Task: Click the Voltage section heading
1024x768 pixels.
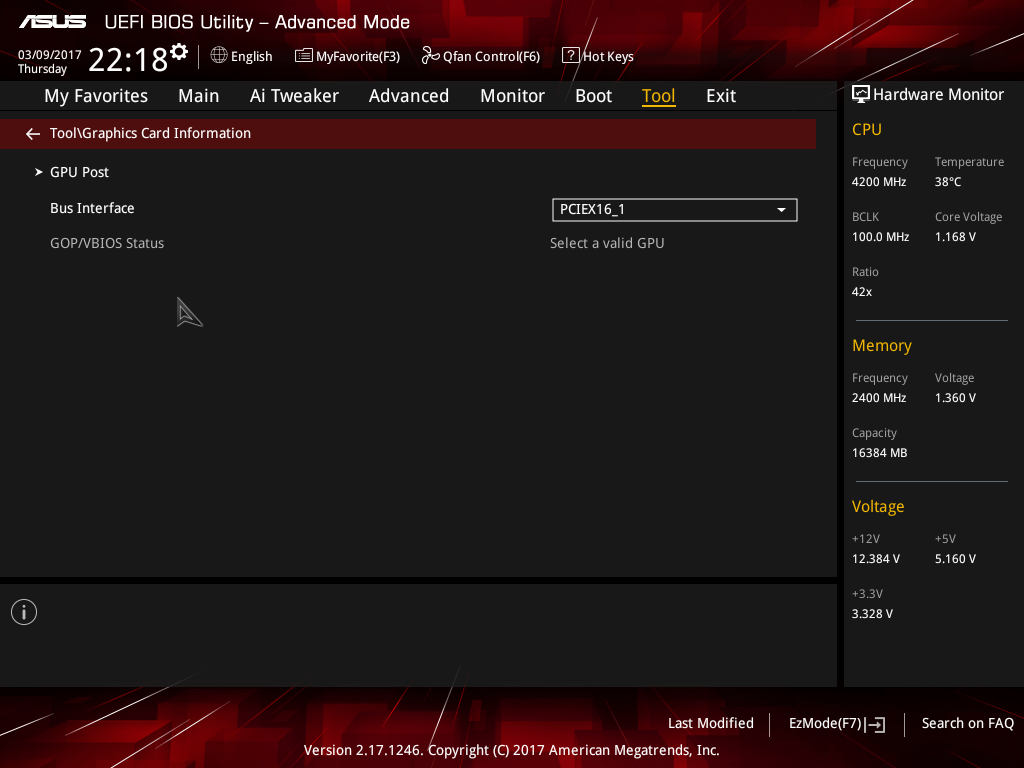Action: [878, 507]
